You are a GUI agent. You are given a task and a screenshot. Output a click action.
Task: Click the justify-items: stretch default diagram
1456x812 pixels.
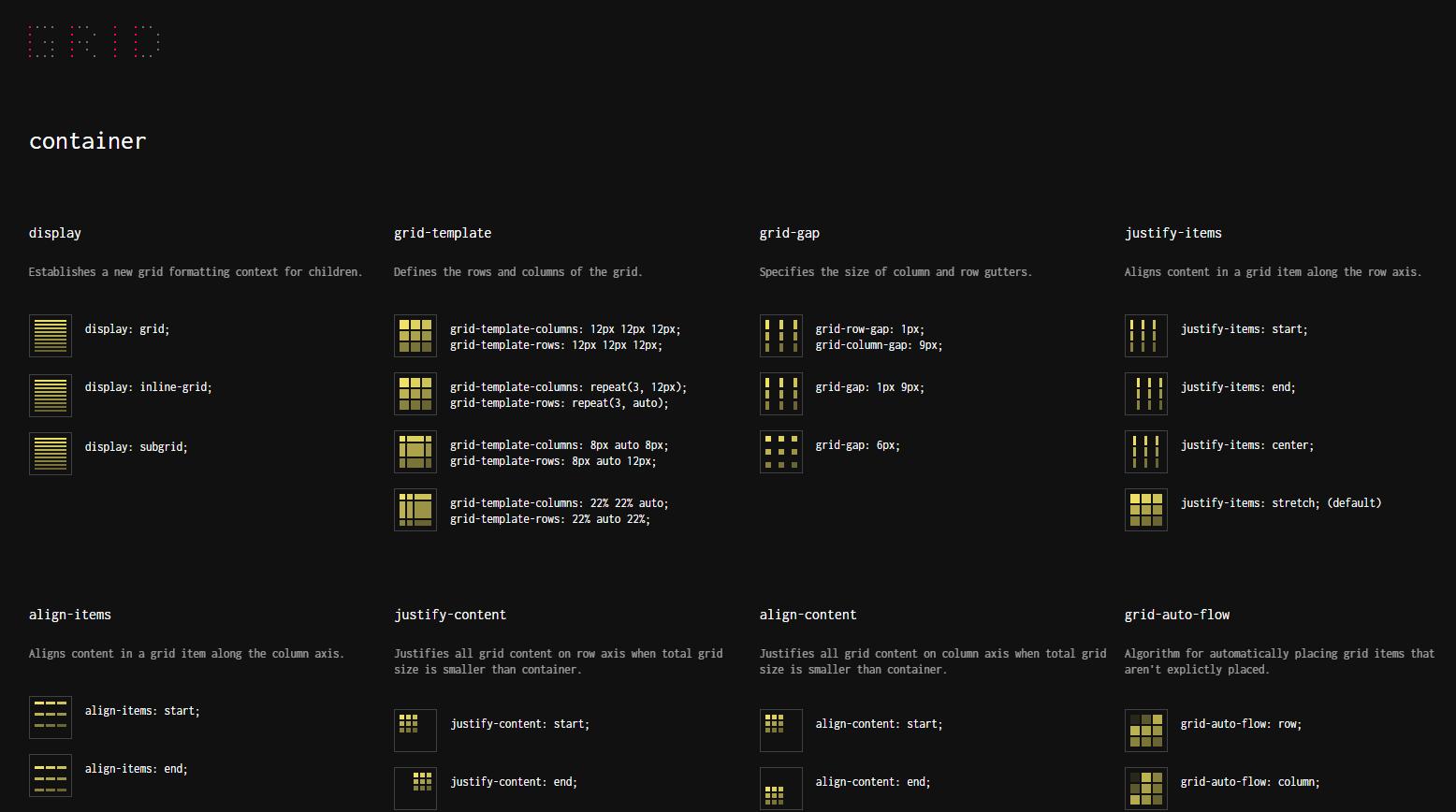click(1145, 509)
